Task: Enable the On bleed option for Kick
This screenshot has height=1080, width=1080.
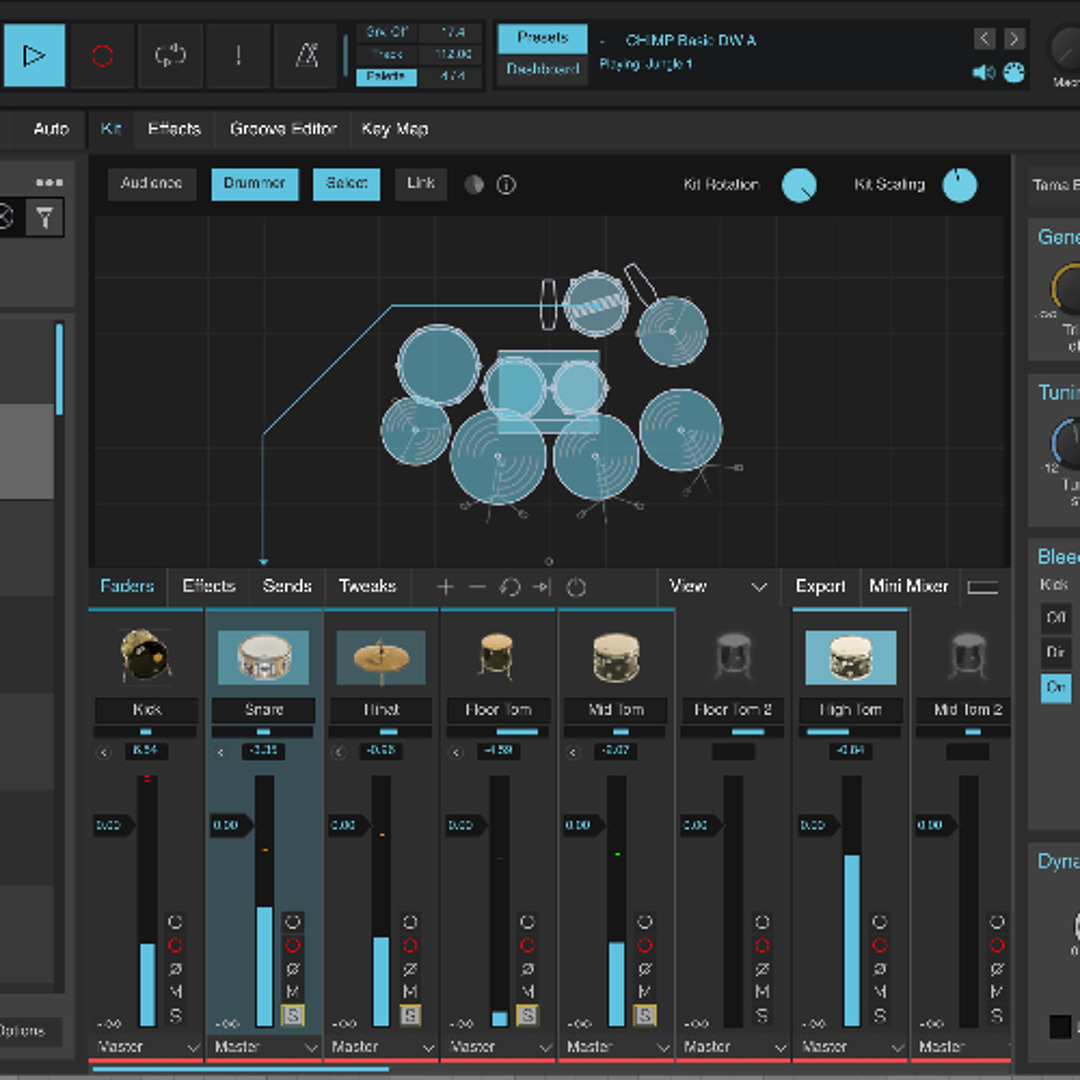Action: pos(1056,689)
